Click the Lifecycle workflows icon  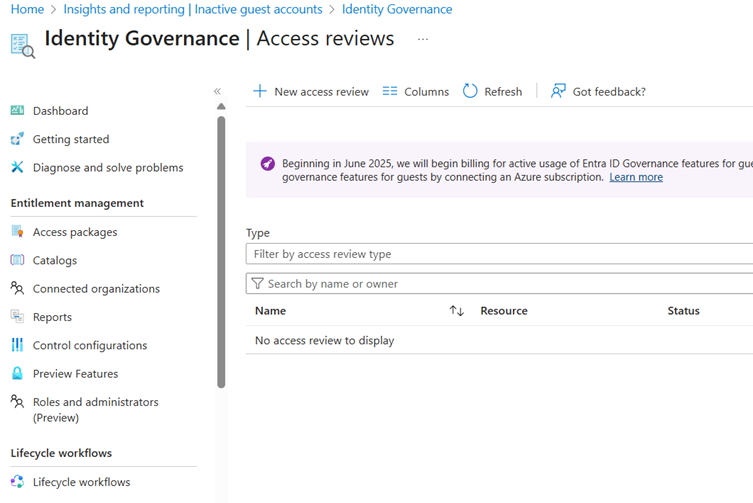[17, 482]
